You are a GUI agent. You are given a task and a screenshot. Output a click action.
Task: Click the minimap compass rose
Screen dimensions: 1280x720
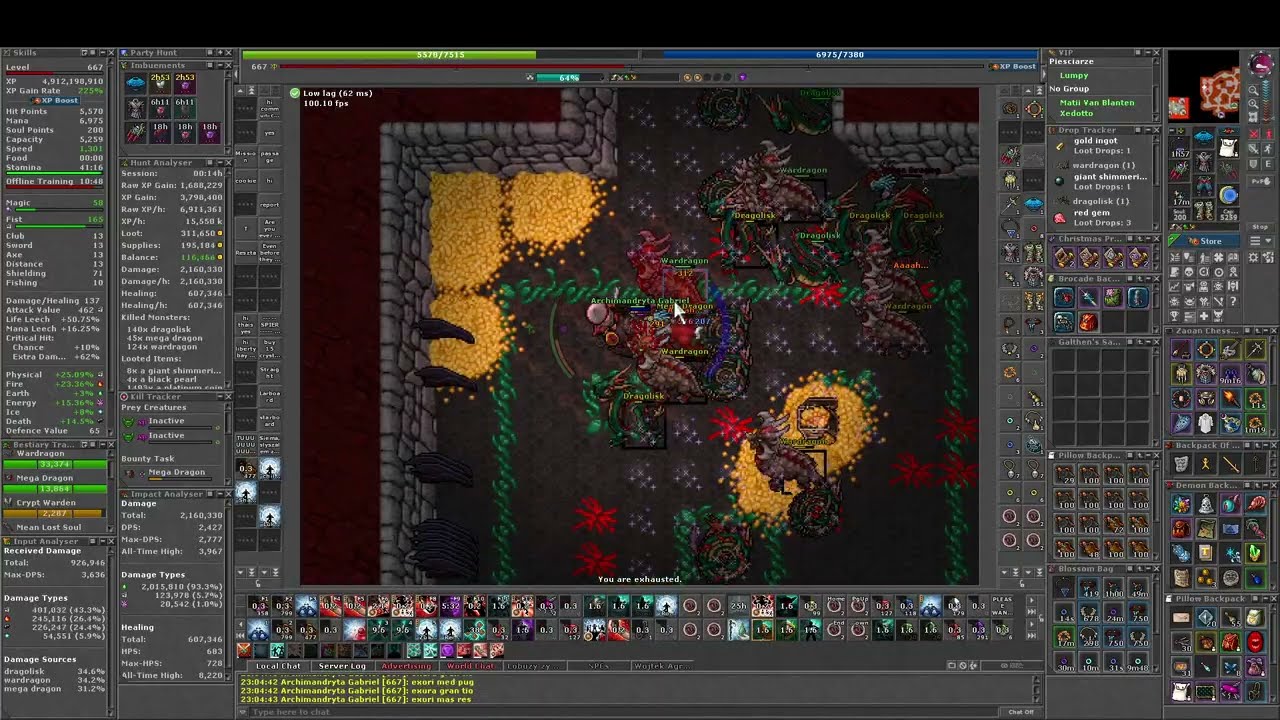coord(1261,64)
